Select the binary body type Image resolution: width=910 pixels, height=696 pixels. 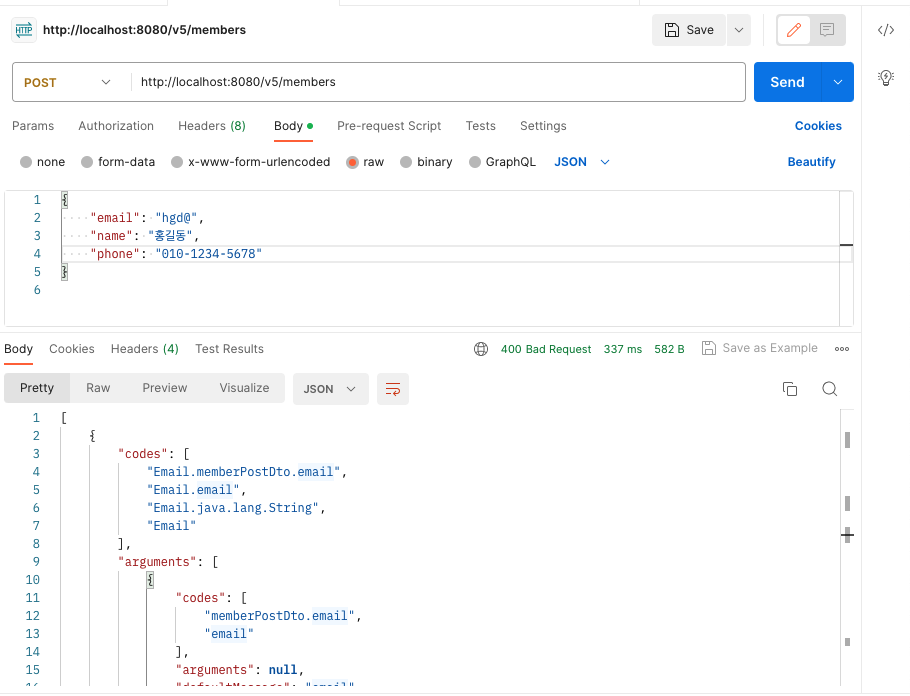click(x=406, y=162)
